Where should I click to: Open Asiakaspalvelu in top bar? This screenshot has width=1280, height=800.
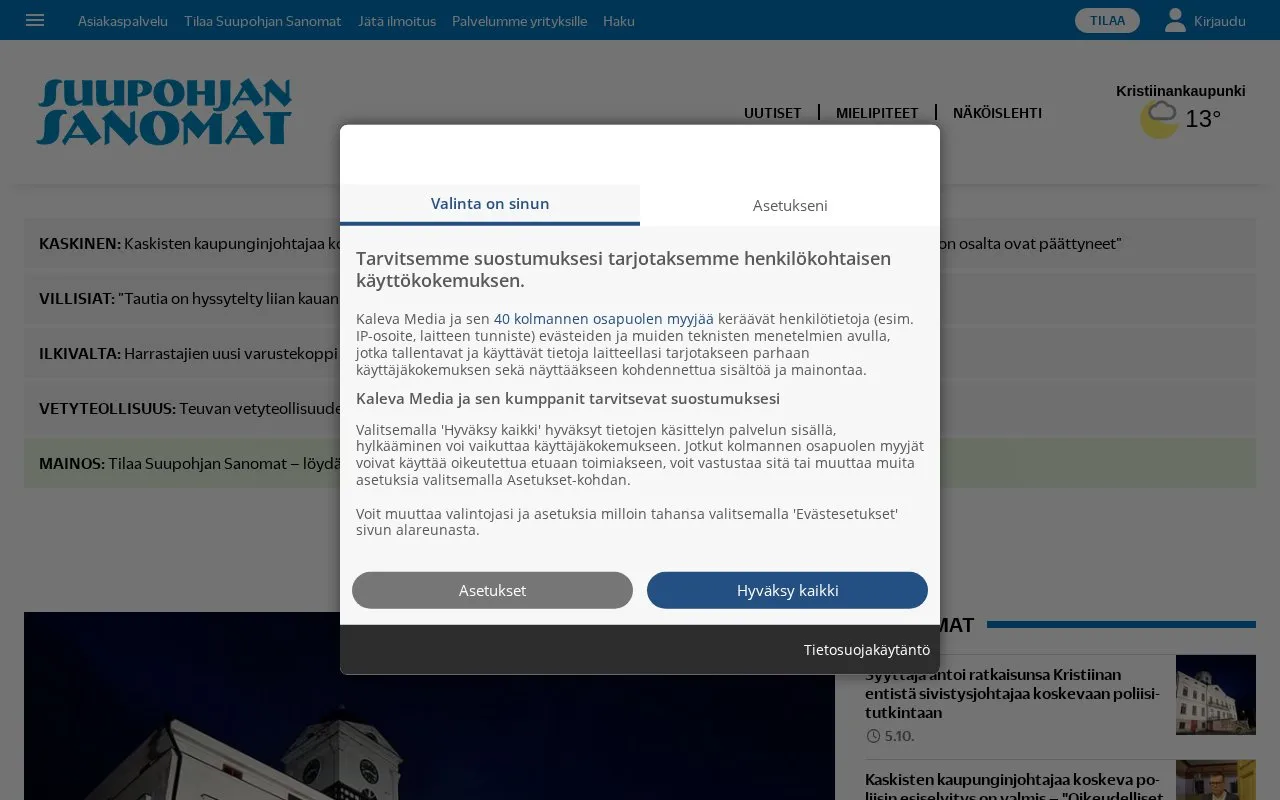point(123,21)
